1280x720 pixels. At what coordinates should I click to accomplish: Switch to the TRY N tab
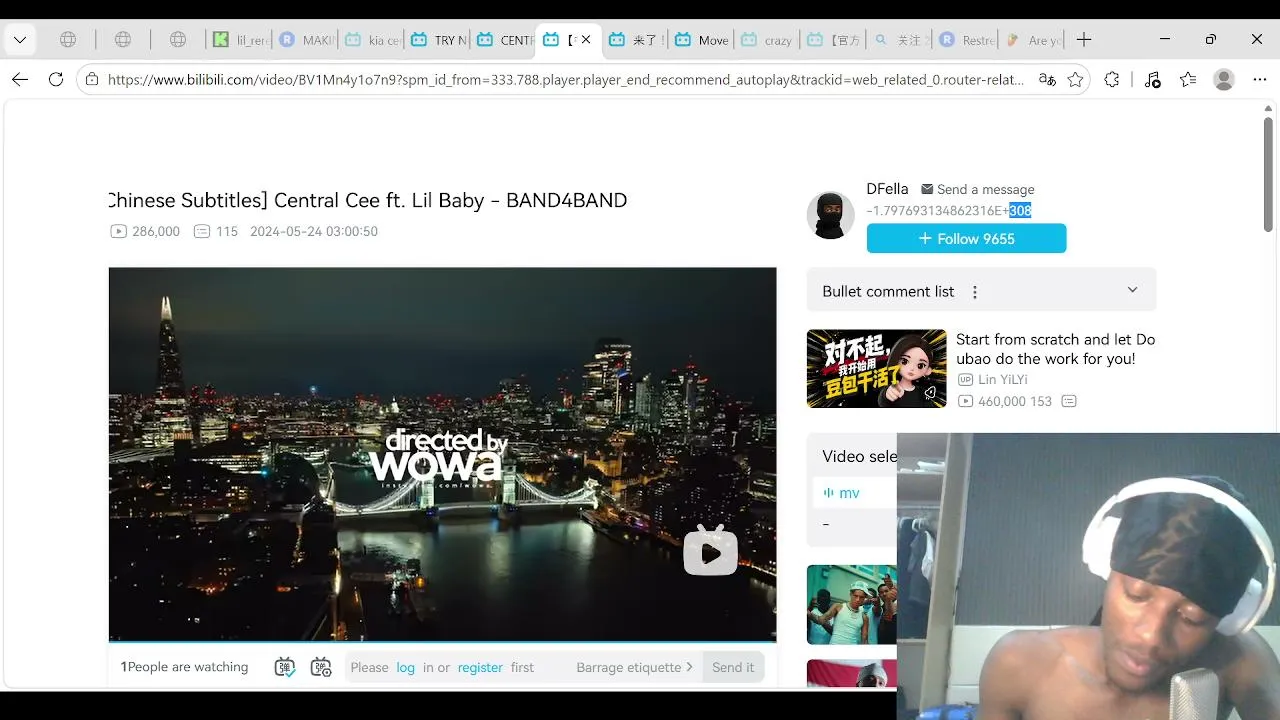click(437, 40)
